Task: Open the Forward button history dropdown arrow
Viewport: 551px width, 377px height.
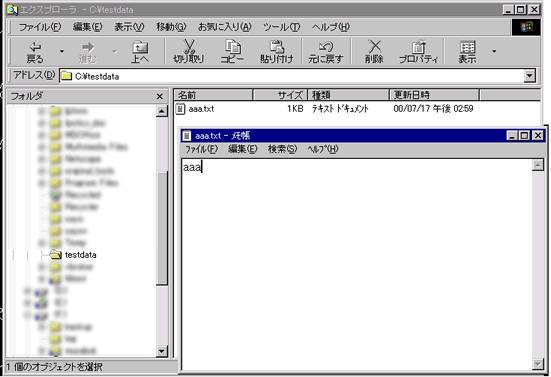Action: click(115, 51)
